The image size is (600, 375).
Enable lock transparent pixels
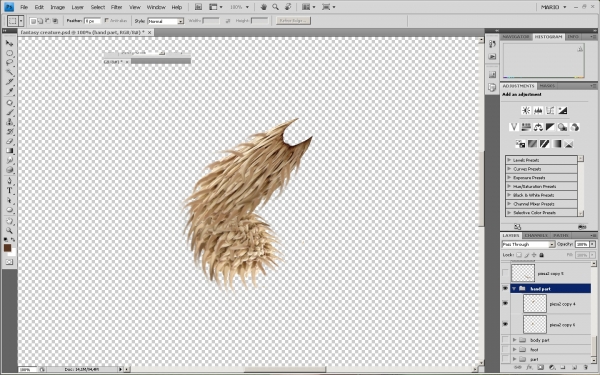pyautogui.click(x=519, y=255)
